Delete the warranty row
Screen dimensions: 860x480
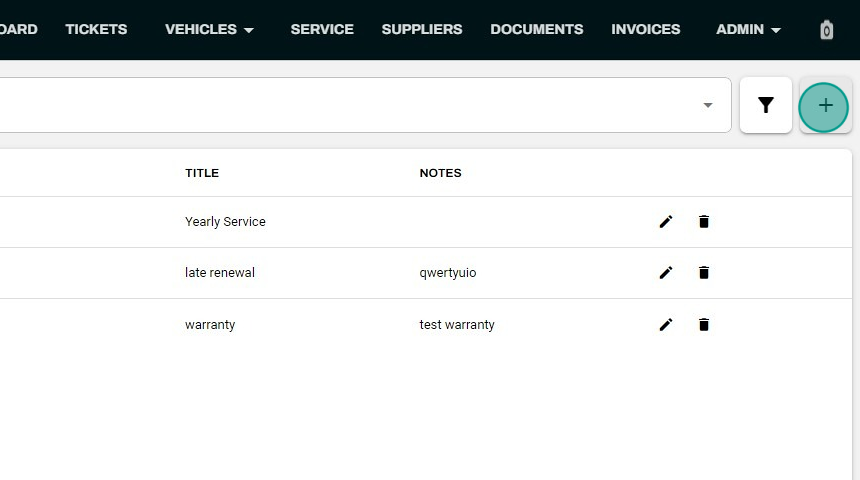pos(704,325)
